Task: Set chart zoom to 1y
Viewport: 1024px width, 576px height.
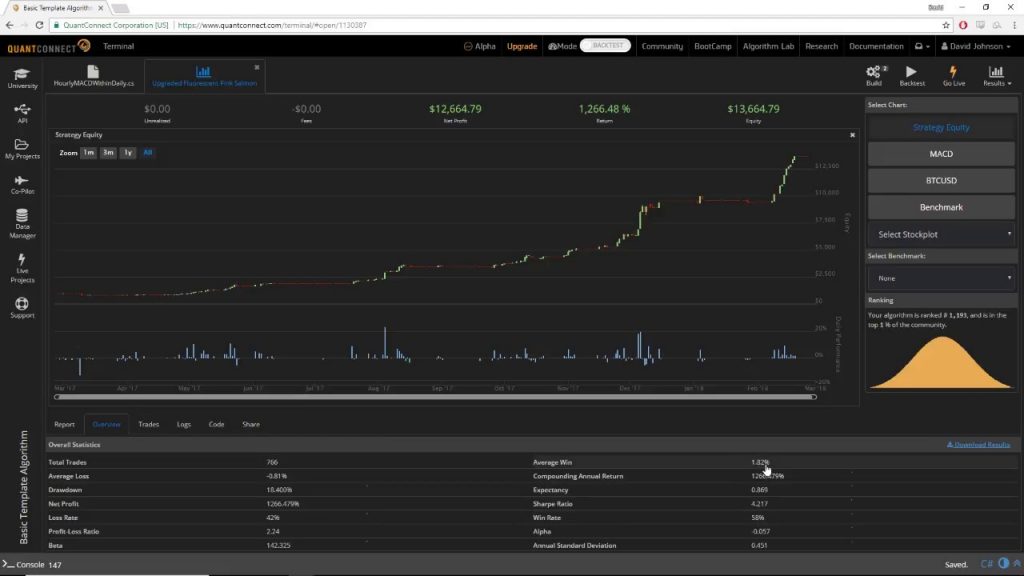Action: click(x=128, y=153)
